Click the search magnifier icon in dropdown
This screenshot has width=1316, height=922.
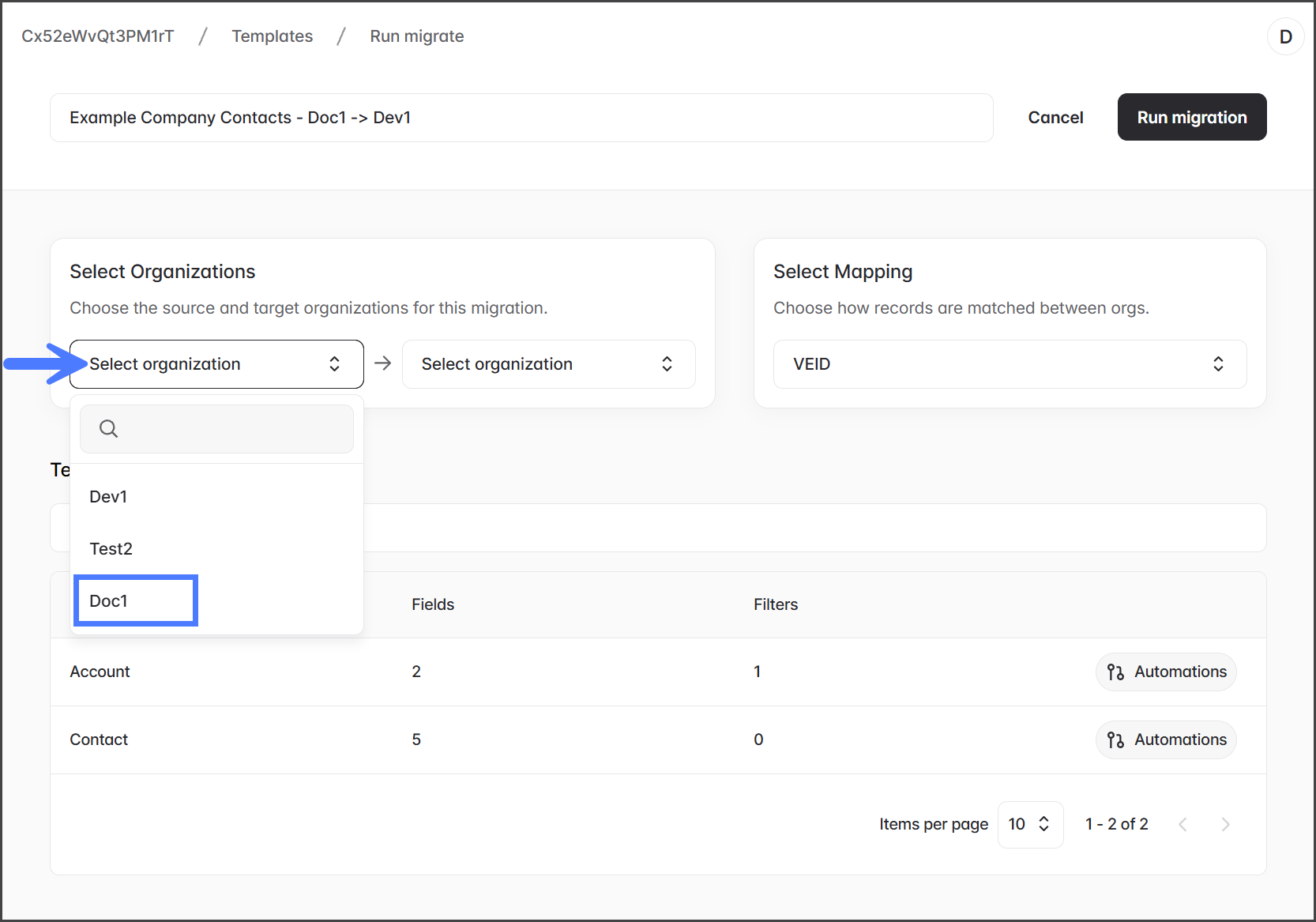point(108,429)
